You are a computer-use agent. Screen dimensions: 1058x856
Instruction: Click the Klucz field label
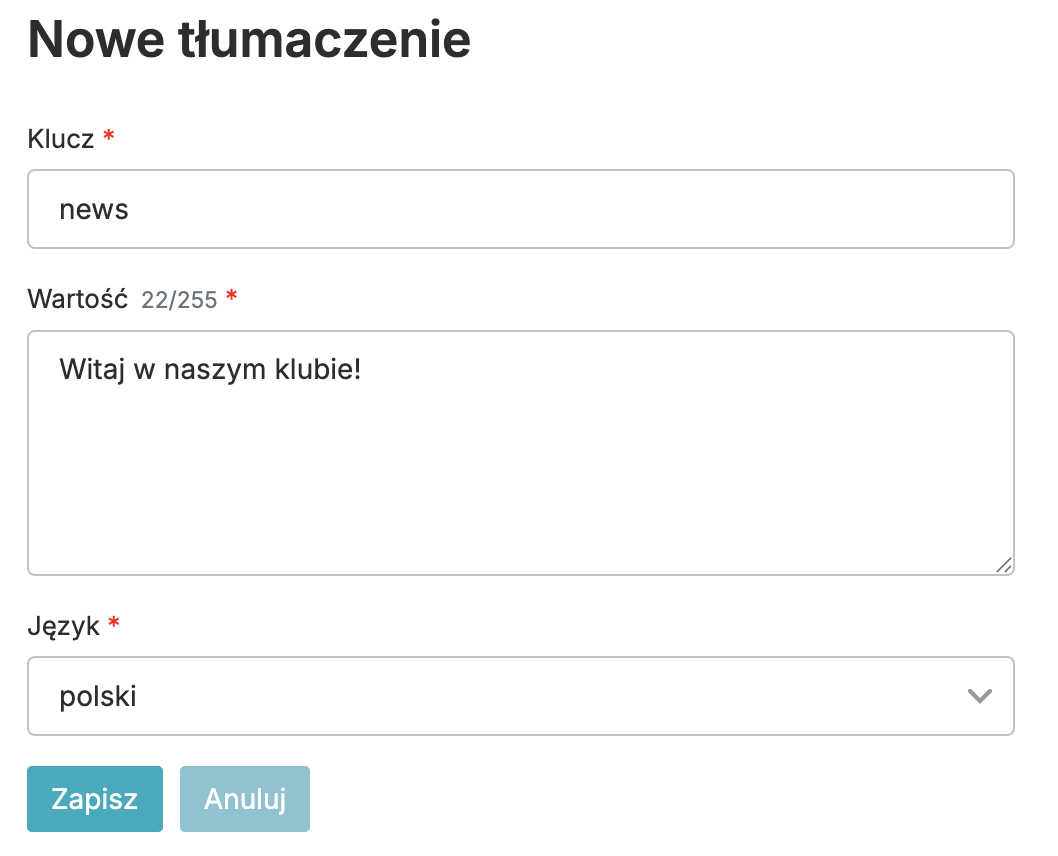61,138
